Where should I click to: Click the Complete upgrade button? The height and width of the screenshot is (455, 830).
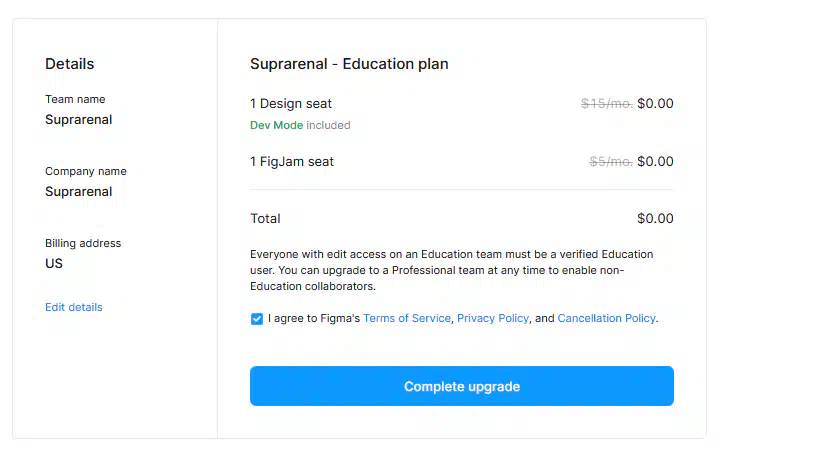coord(462,386)
